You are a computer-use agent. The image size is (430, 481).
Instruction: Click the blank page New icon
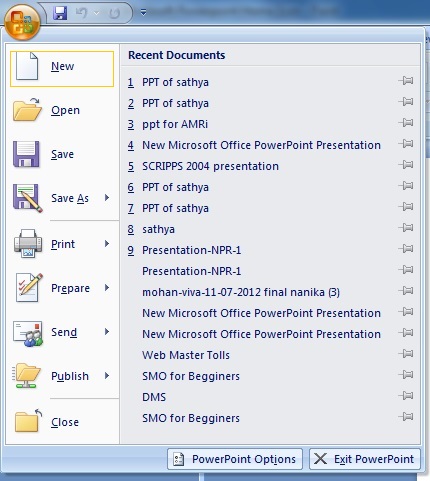click(x=27, y=66)
